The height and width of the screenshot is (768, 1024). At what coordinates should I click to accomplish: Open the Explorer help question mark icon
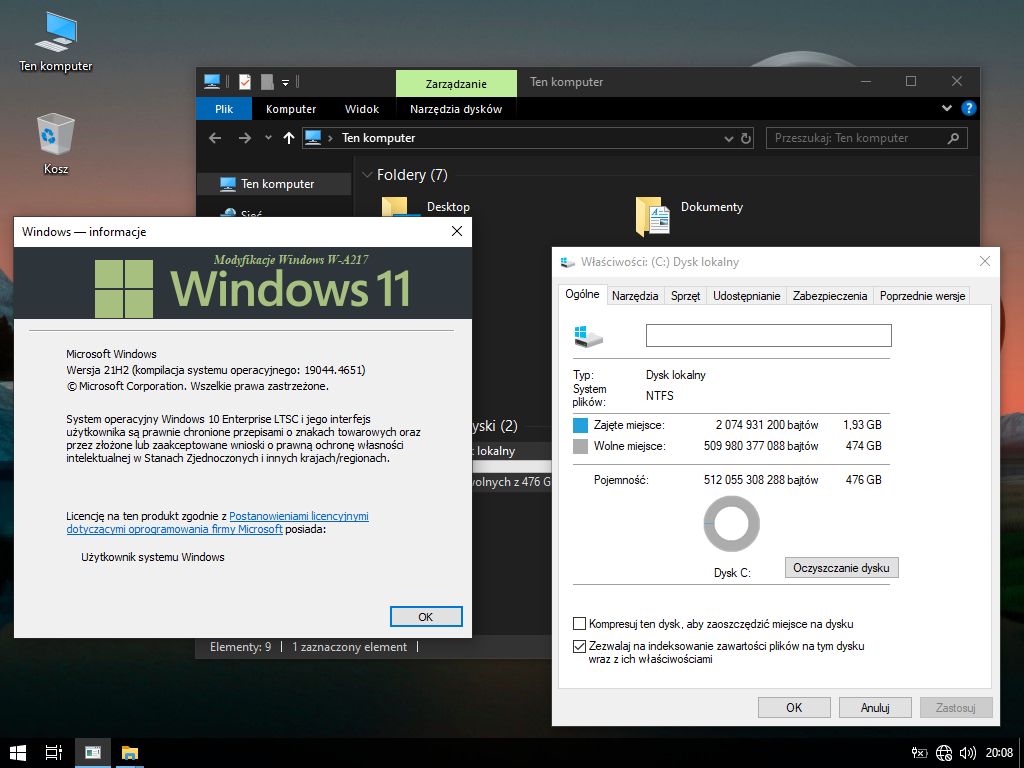click(968, 108)
